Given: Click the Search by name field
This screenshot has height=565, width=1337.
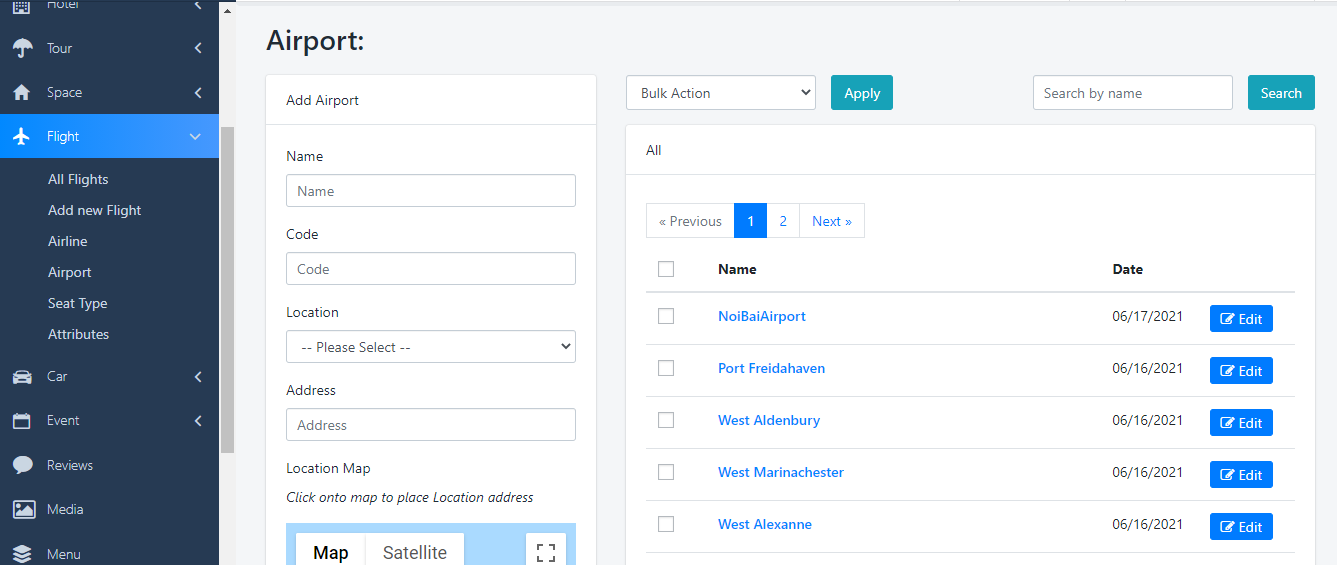Looking at the screenshot, I should [1132, 93].
